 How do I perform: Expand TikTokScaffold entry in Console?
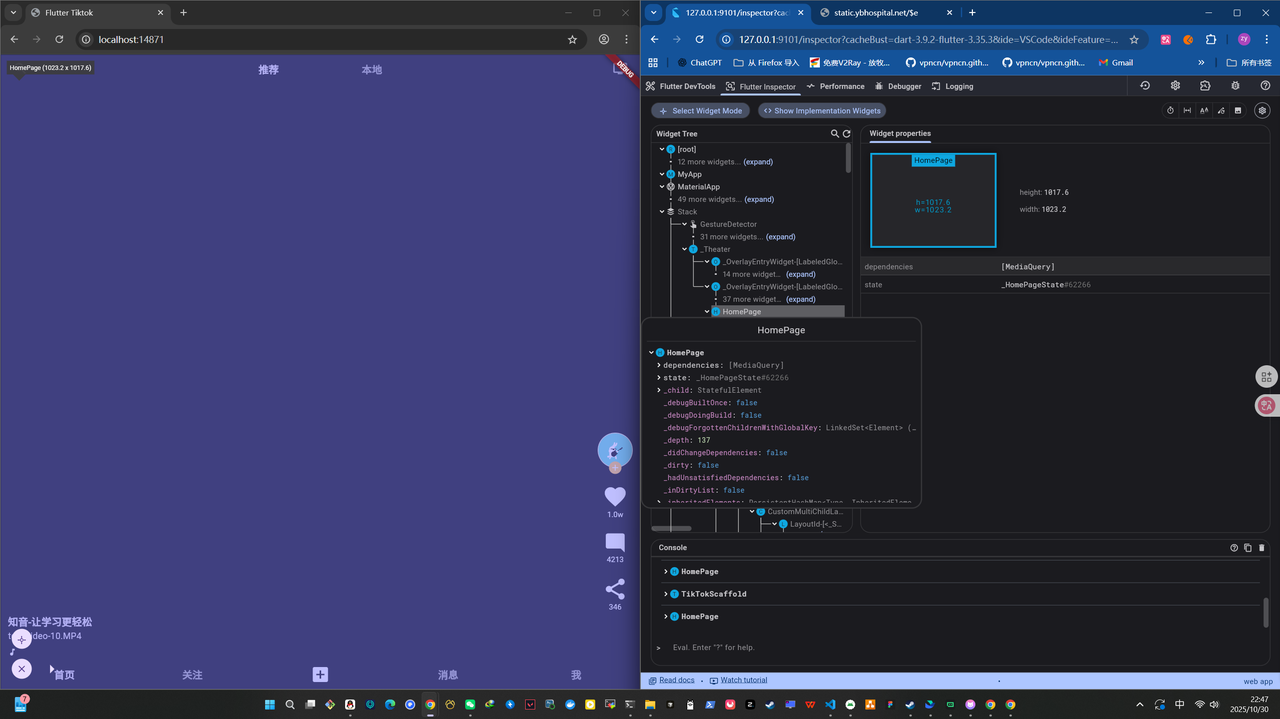click(x=666, y=594)
